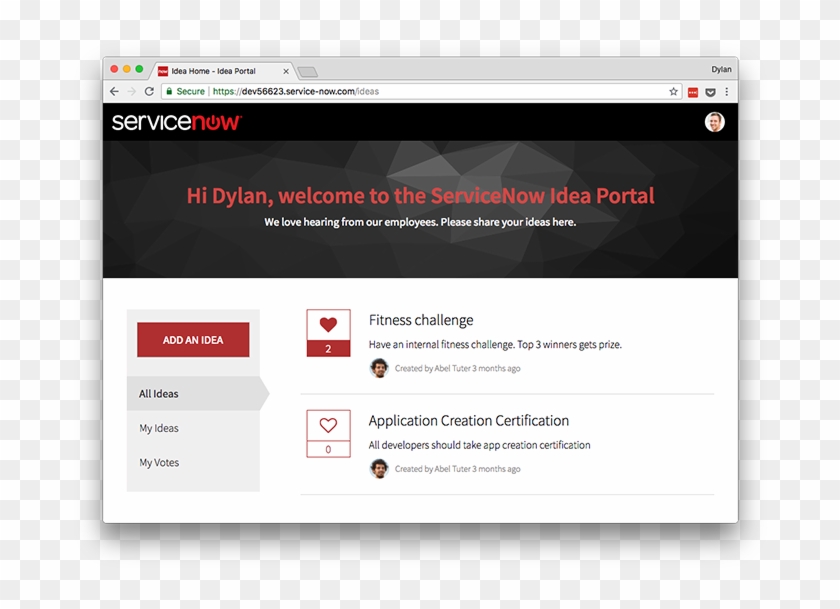Click 'Created by Abel Tuter' under Fitness challenge
This screenshot has width=840, height=609.
[432, 369]
